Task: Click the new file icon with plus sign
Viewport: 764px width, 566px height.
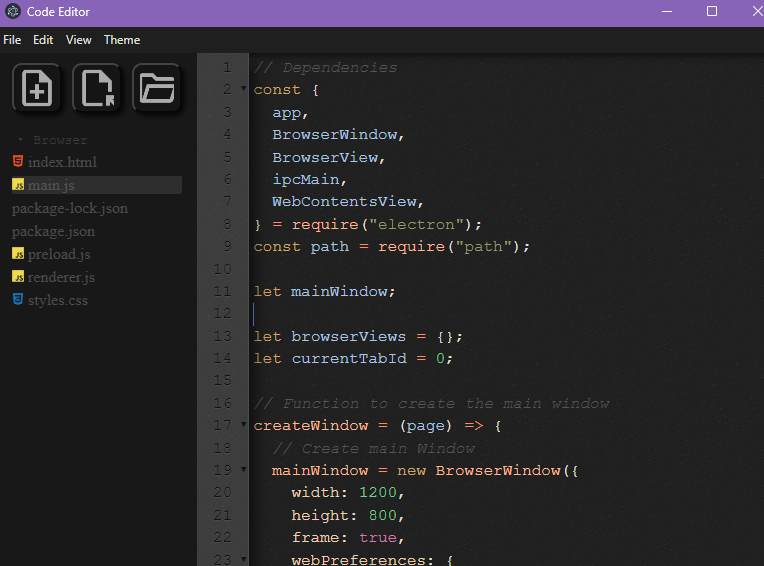Action: [37, 88]
